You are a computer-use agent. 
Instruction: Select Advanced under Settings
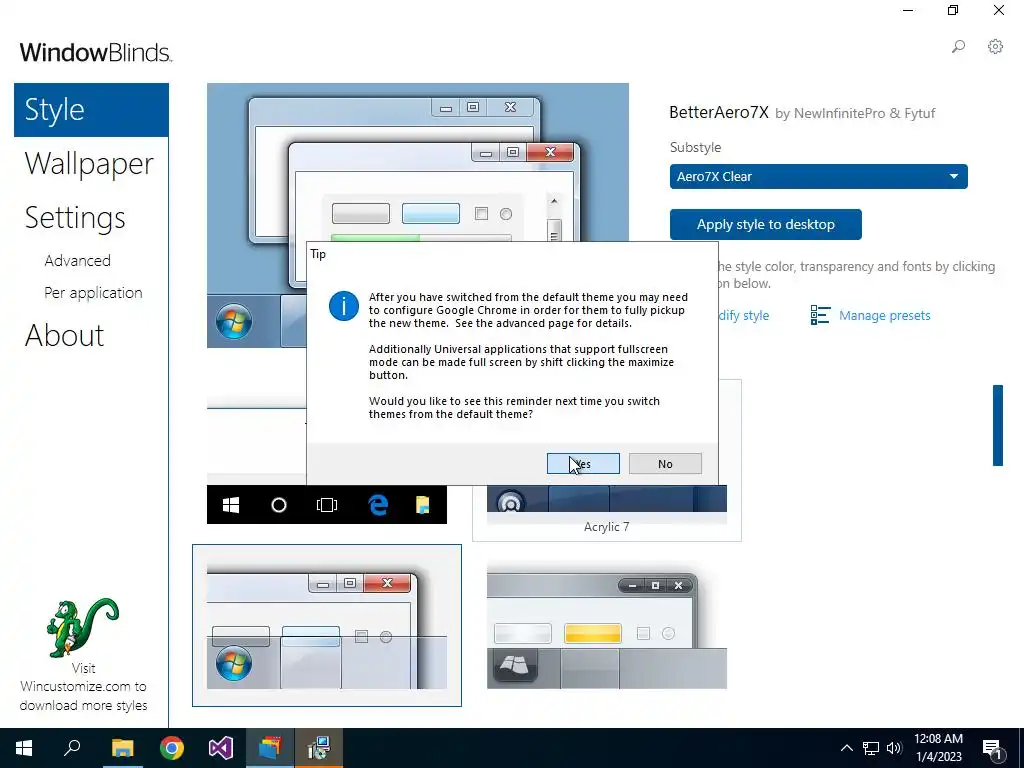(78, 261)
